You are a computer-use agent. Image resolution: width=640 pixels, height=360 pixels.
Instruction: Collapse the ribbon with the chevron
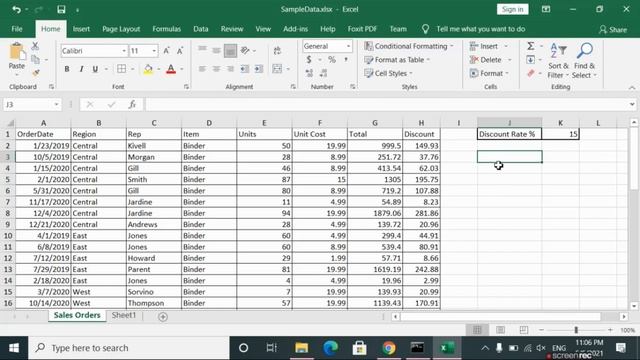click(x=632, y=87)
